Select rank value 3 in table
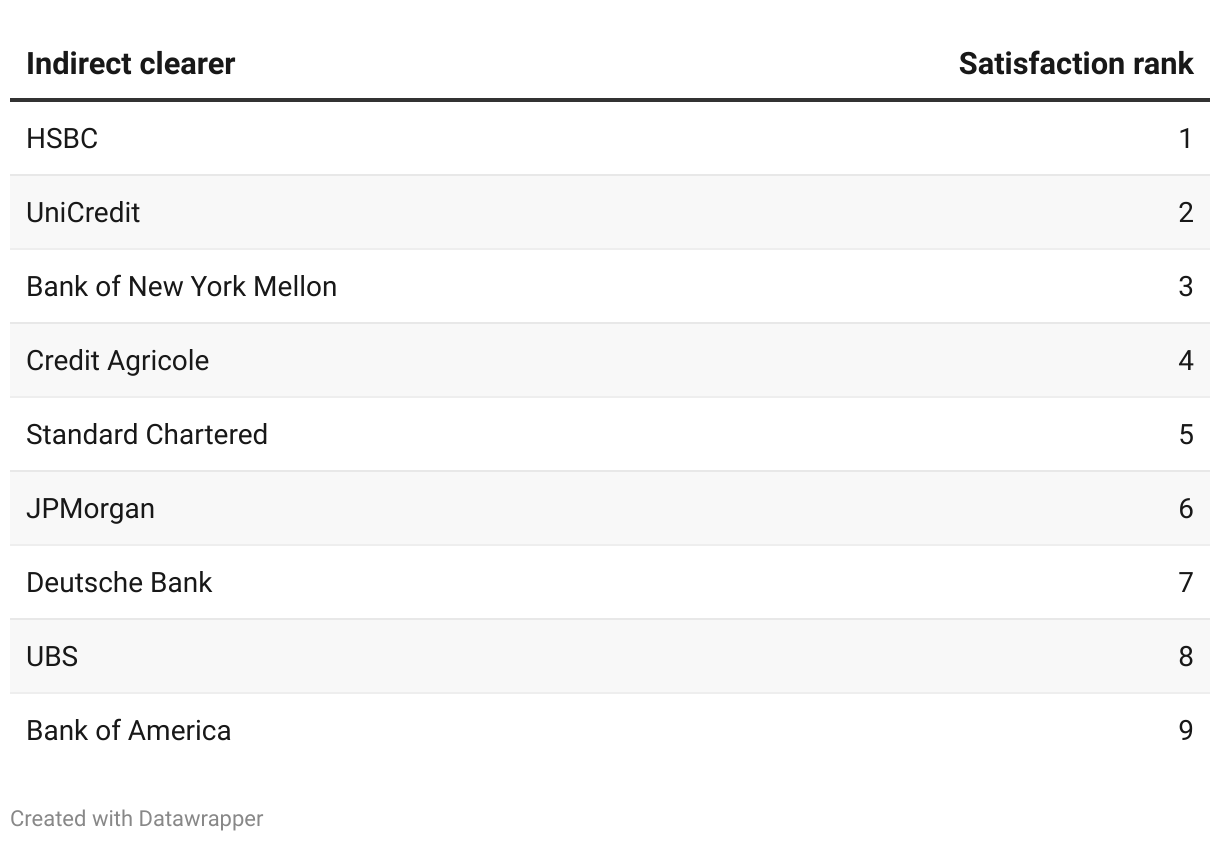Image resolution: width=1220 pixels, height=842 pixels. point(1185,286)
